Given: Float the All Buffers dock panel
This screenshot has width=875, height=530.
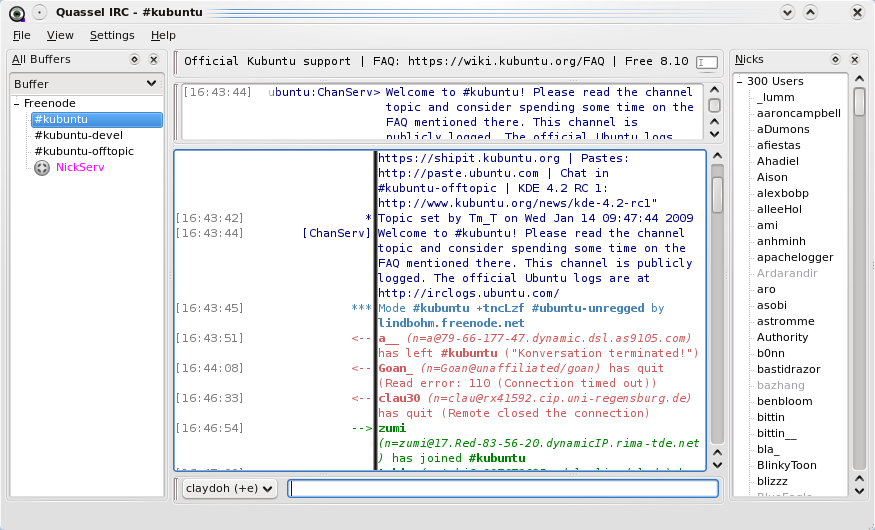Looking at the screenshot, I should (134, 59).
